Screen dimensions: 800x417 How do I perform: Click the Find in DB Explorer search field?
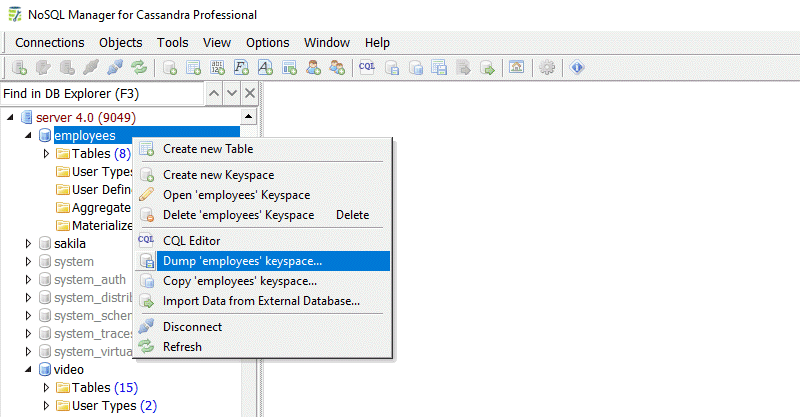pyautogui.click(x=100, y=94)
